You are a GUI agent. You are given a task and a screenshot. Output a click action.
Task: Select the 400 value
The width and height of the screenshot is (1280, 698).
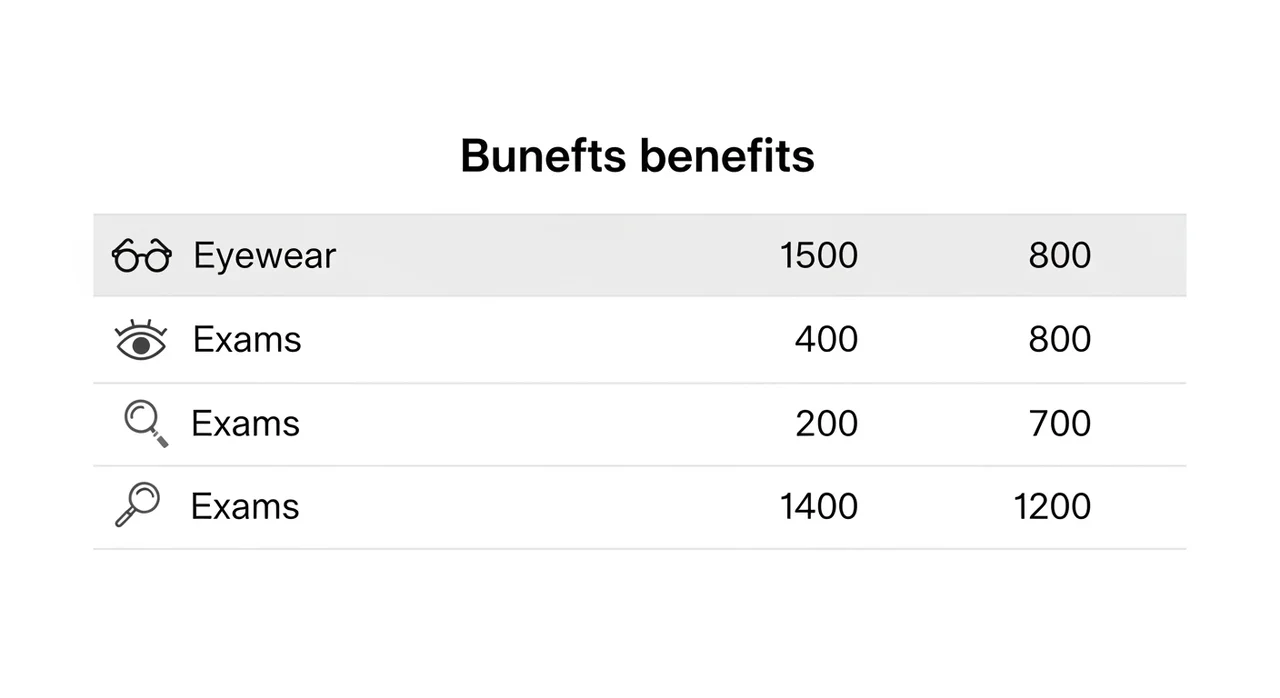tap(826, 340)
